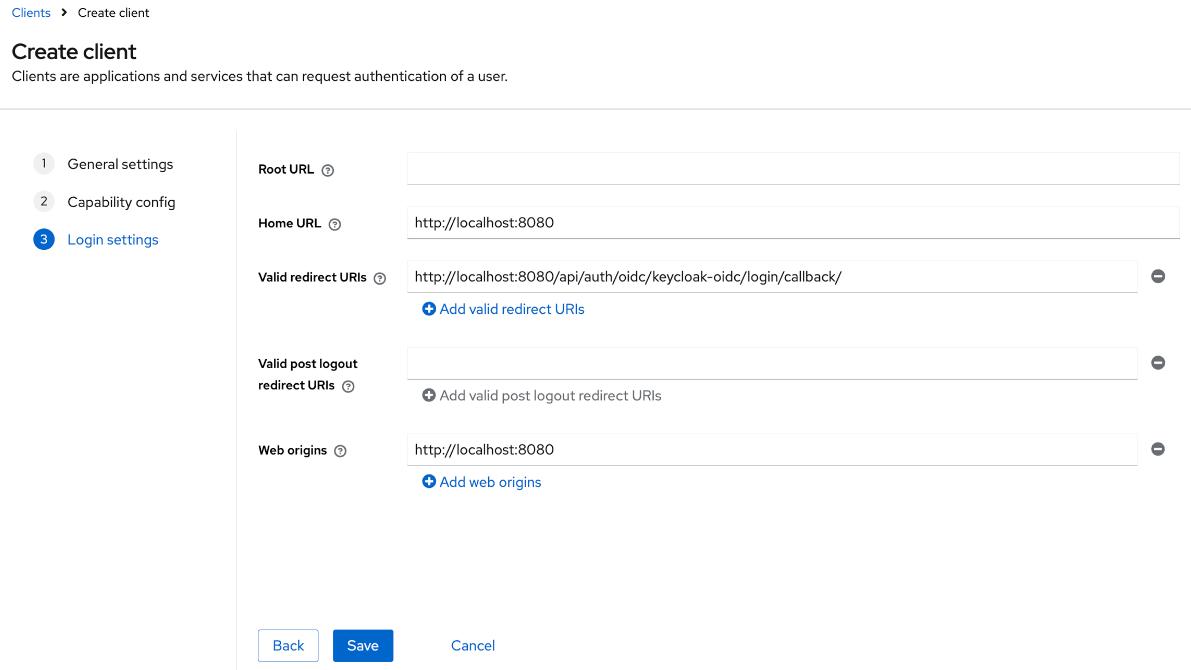Show help for Valid post logout redirect URIs
The image size is (1191, 670).
[x=348, y=387]
